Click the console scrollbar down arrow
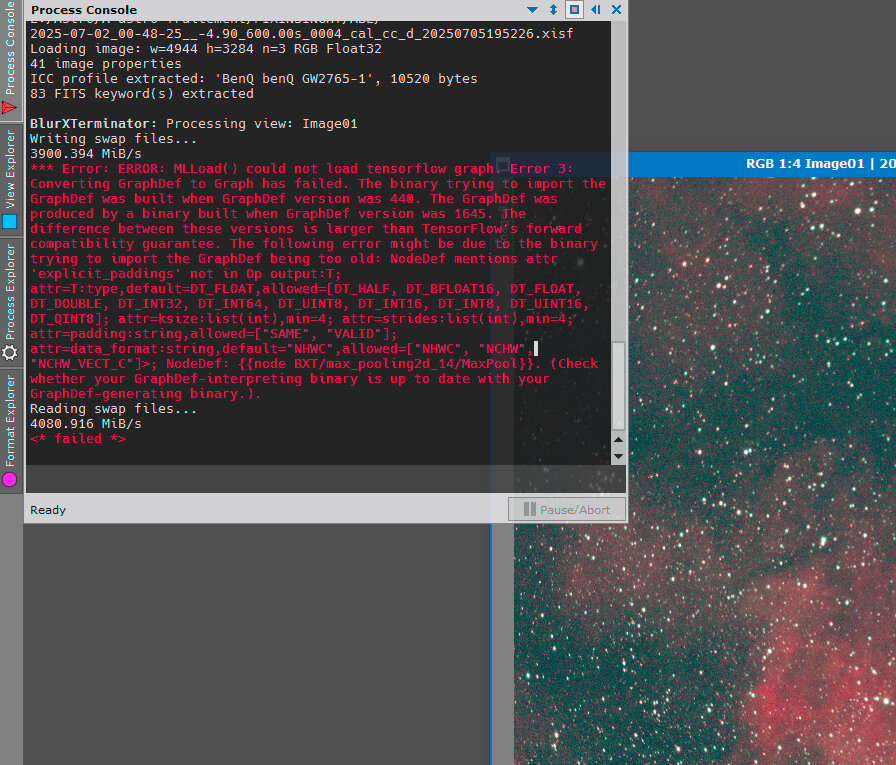 (618, 456)
